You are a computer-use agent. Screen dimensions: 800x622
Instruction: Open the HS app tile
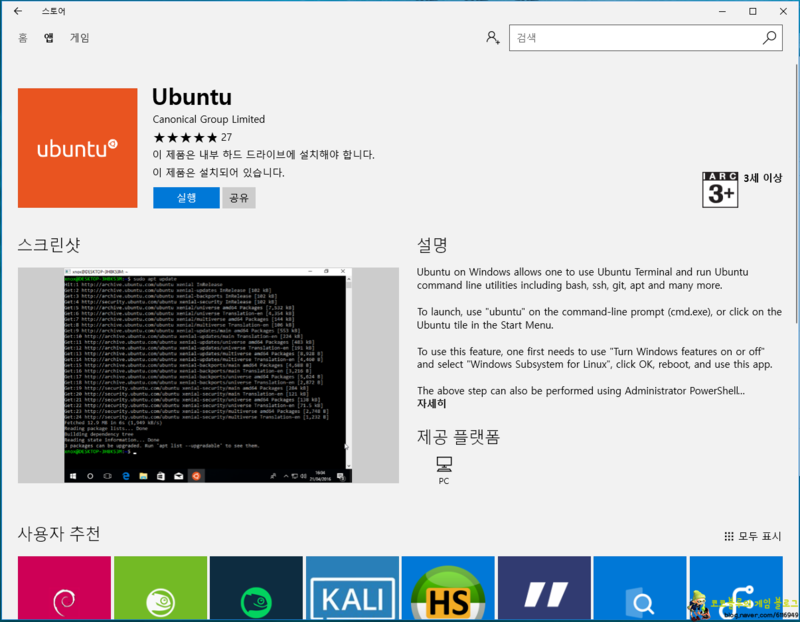coord(448,588)
